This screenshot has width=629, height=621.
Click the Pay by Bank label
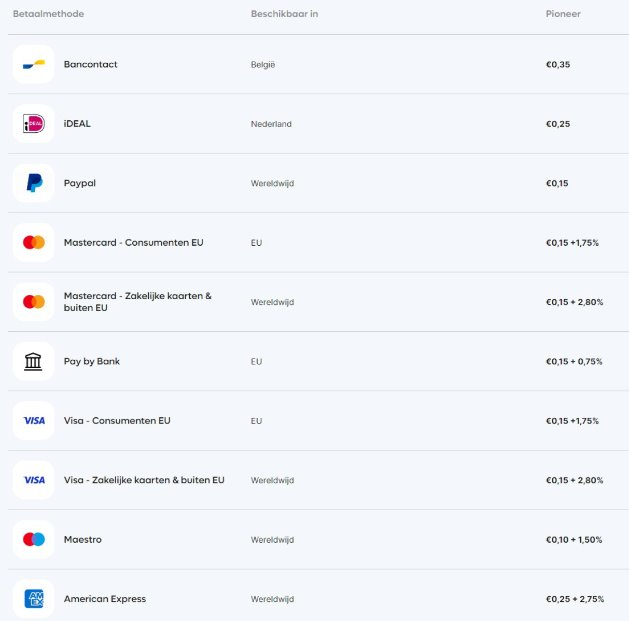pyautogui.click(x=91, y=361)
